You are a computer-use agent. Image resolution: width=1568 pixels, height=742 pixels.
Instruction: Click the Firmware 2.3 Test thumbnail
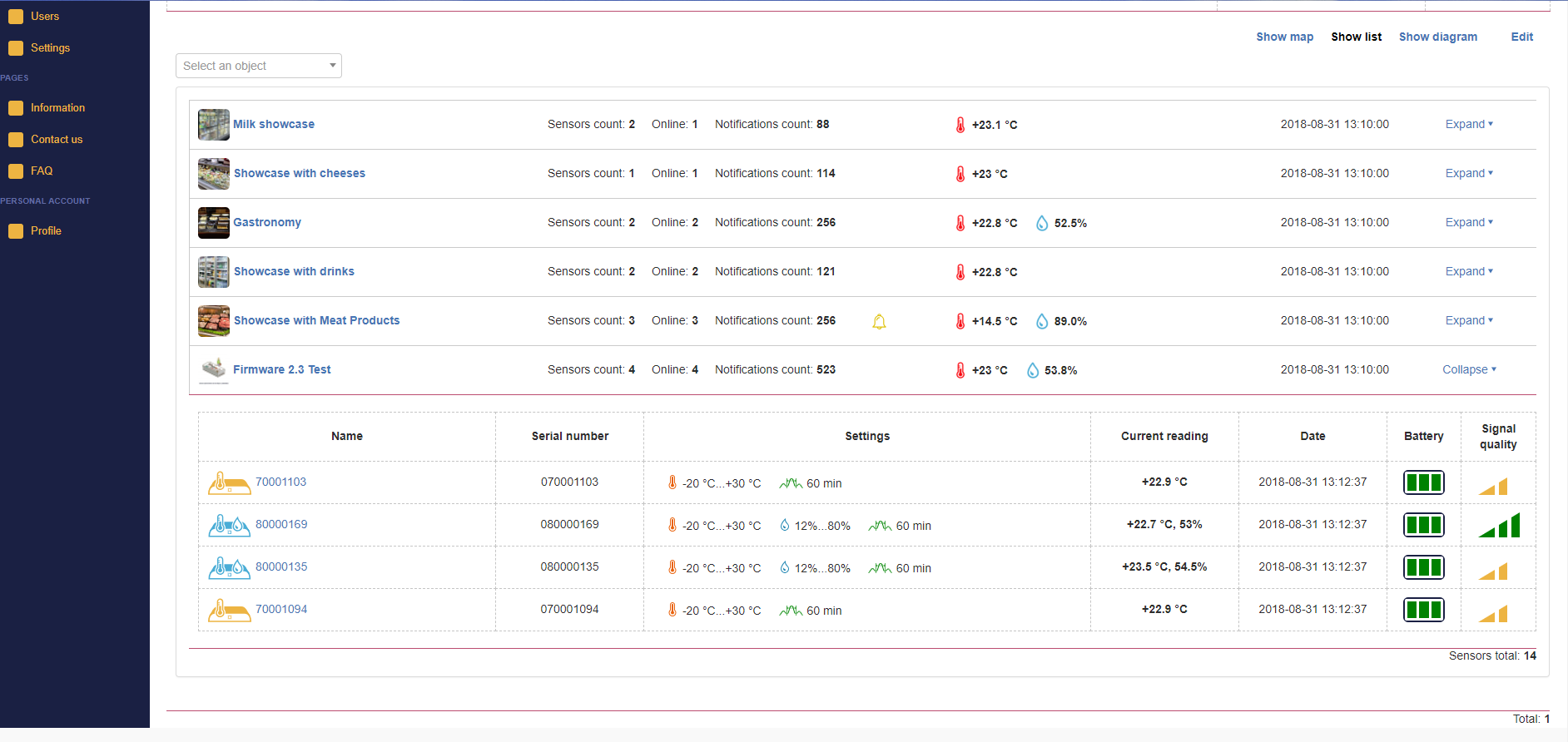[x=214, y=370]
